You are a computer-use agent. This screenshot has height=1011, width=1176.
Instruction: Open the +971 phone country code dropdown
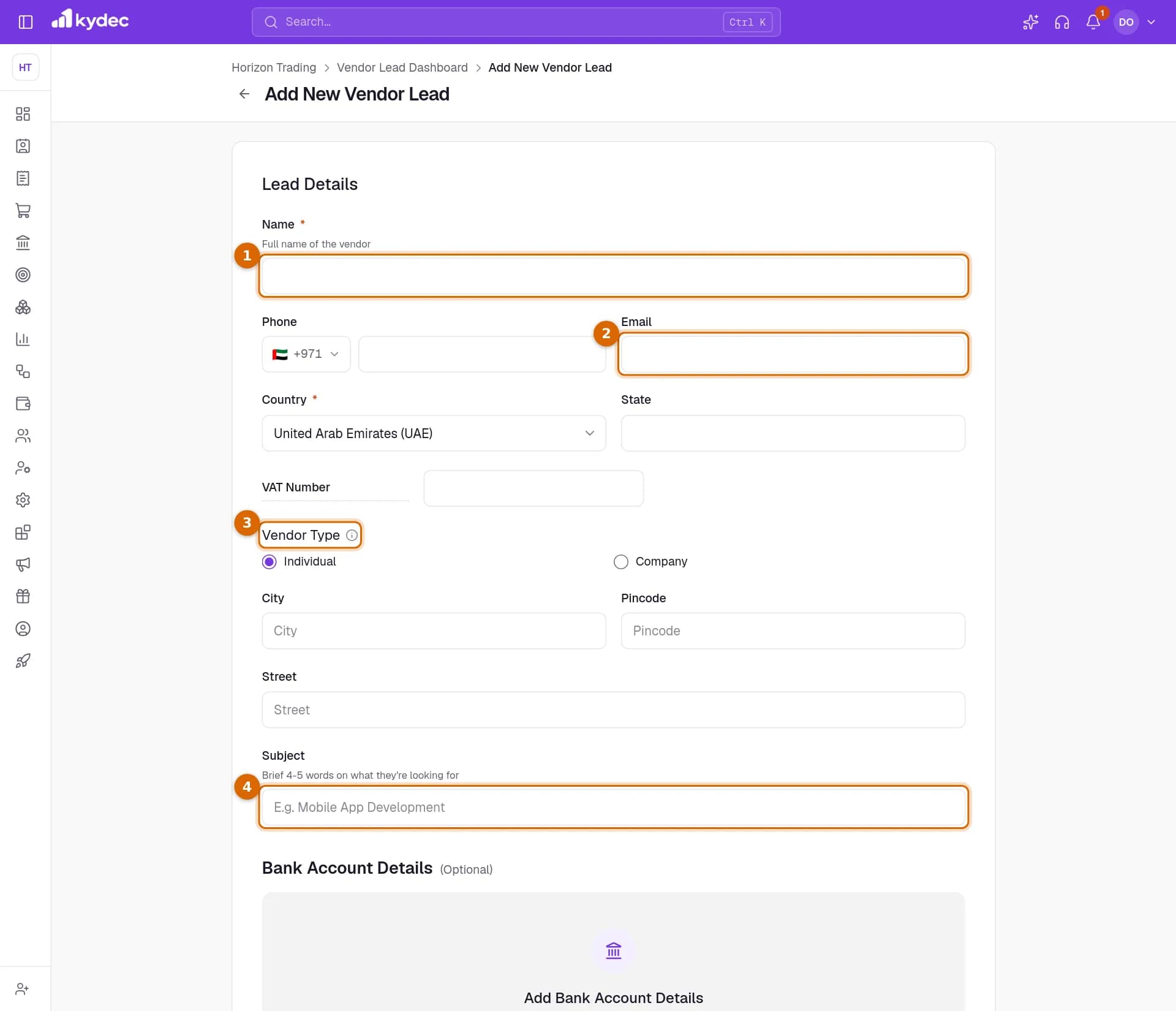tap(306, 354)
